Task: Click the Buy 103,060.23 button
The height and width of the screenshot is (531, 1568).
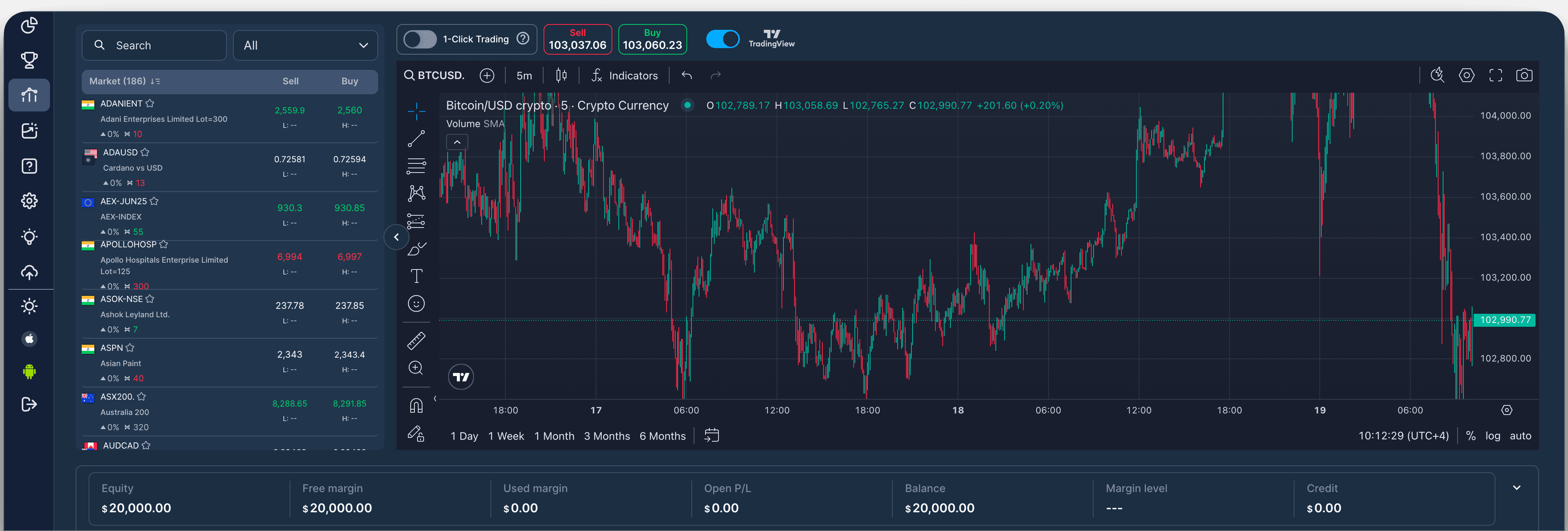Action: coord(652,40)
